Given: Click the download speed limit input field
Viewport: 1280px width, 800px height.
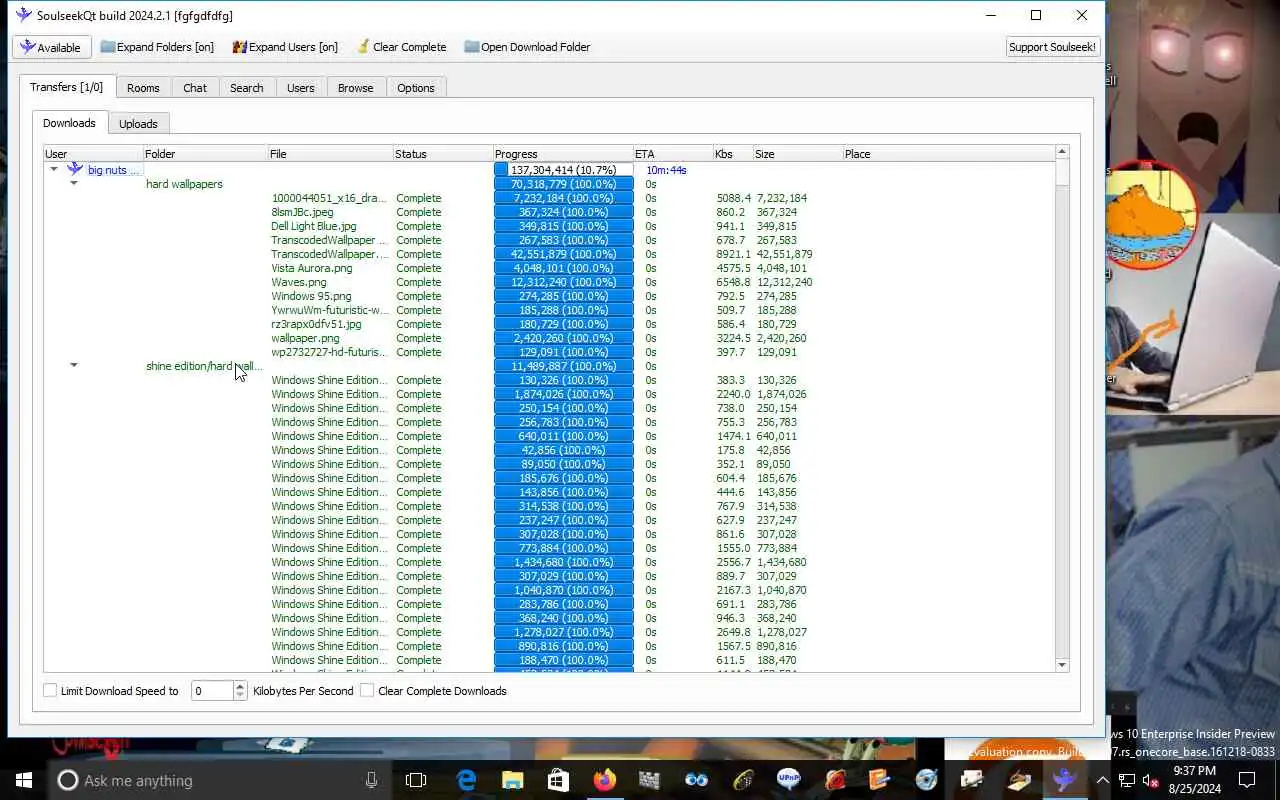Looking at the screenshot, I should click(x=212, y=690).
